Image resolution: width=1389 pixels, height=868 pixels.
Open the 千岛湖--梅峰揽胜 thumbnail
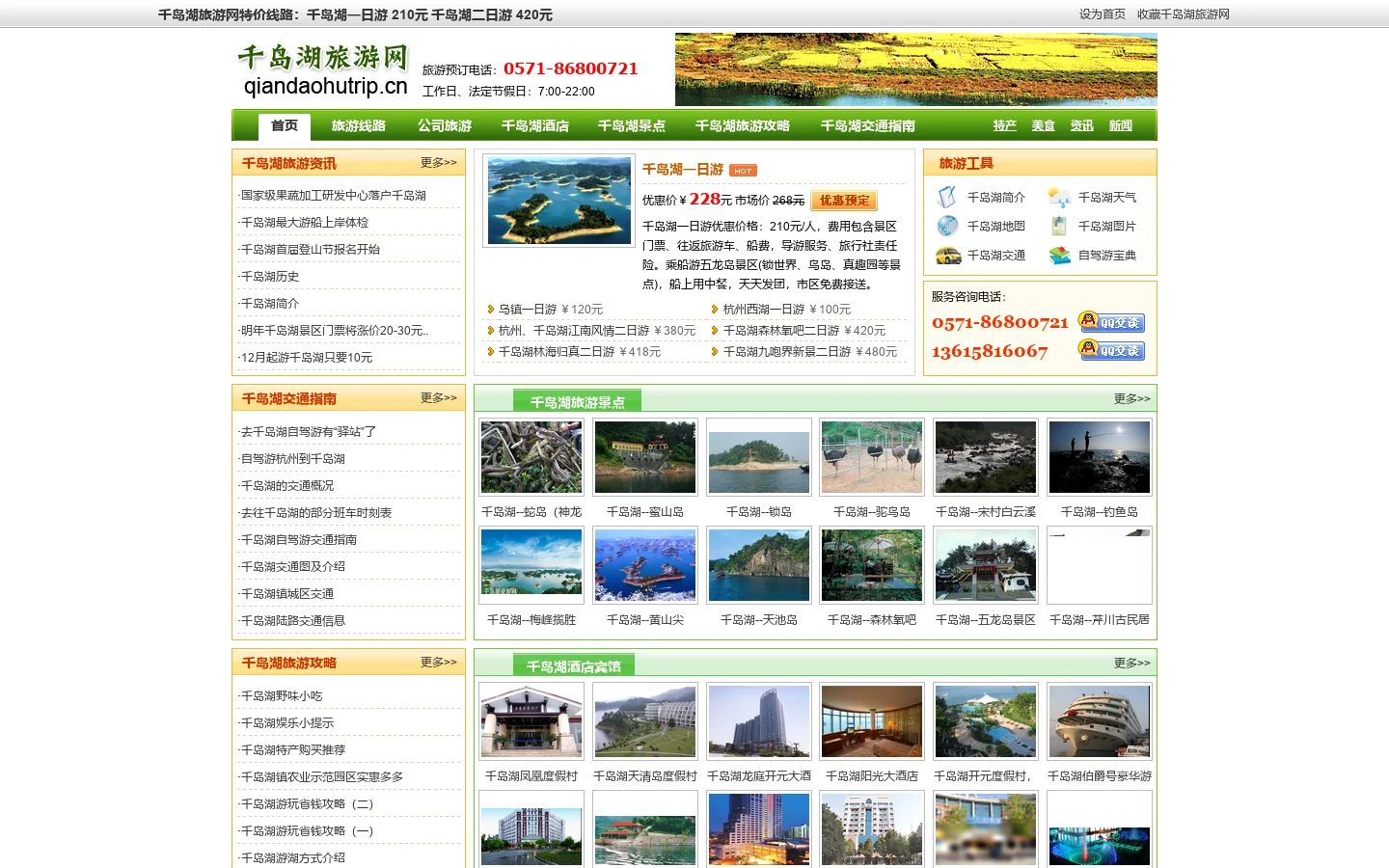point(531,565)
